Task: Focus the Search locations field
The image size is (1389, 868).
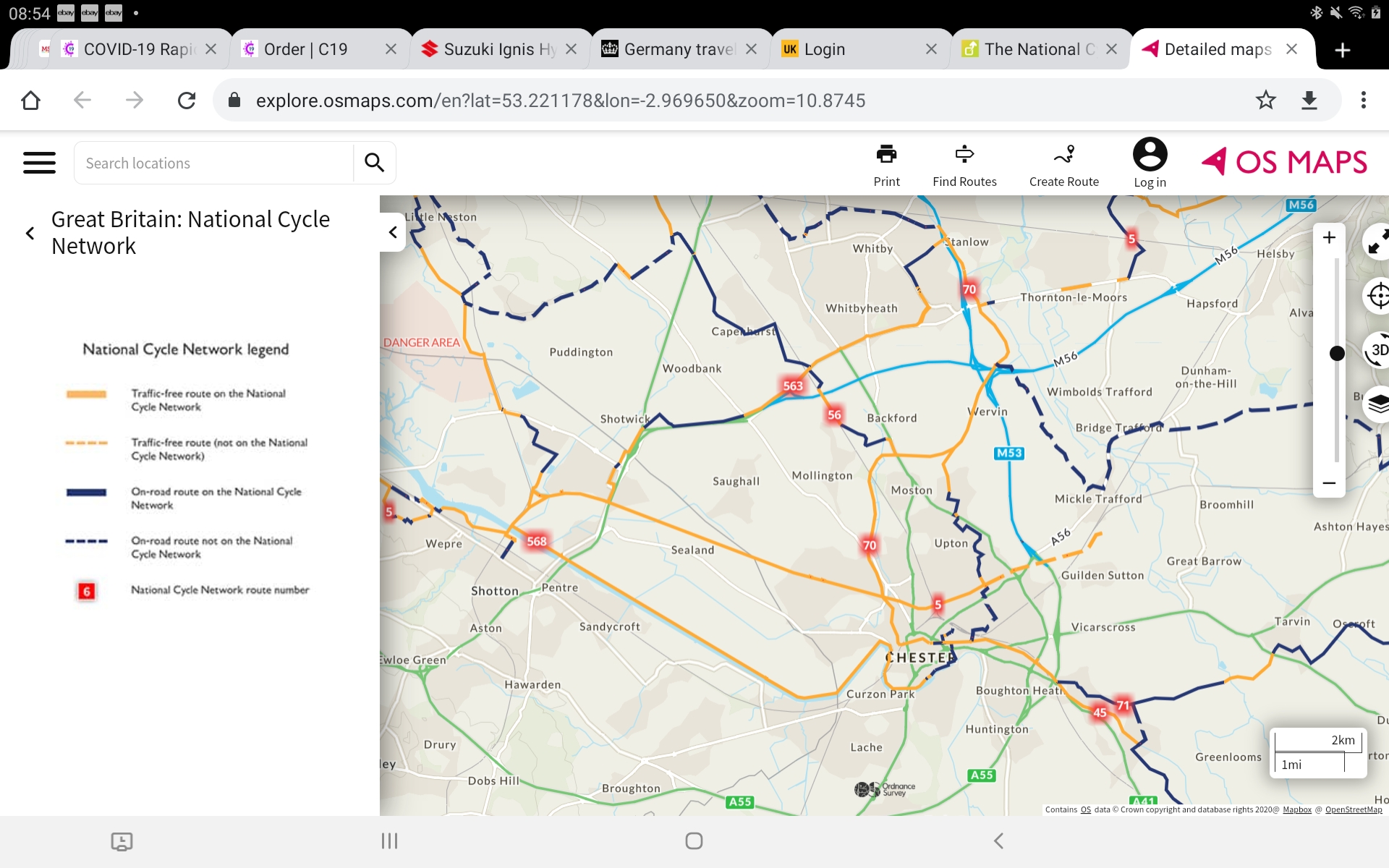Action: click(x=214, y=163)
